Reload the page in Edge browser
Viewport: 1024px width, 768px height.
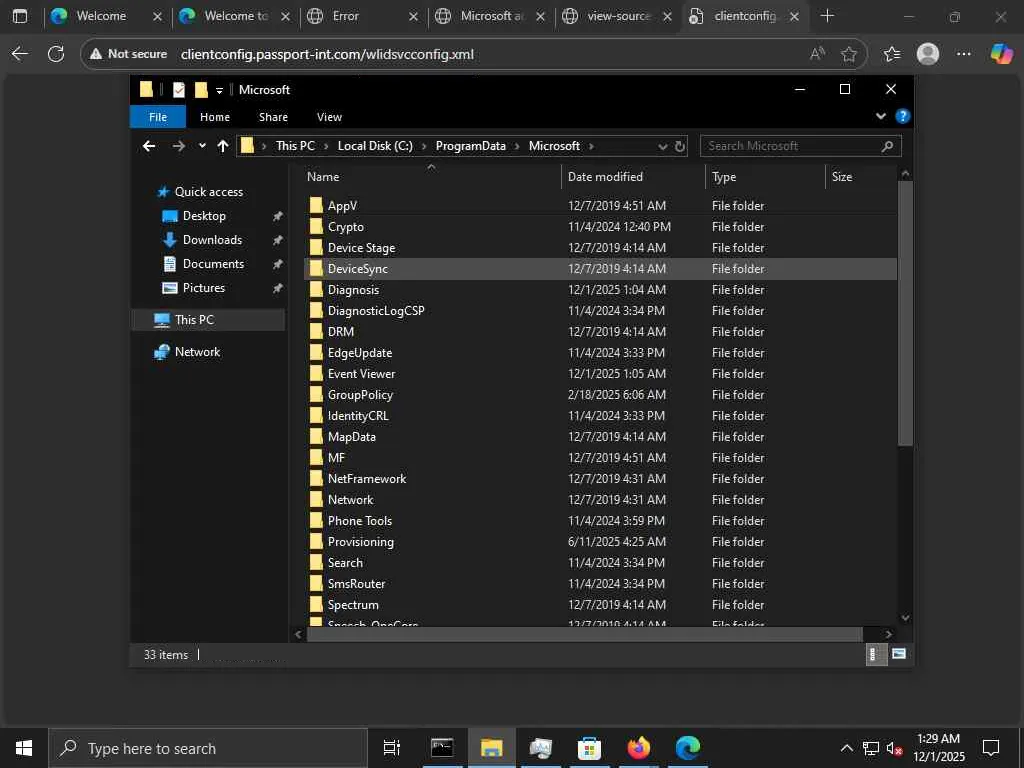click(x=56, y=54)
